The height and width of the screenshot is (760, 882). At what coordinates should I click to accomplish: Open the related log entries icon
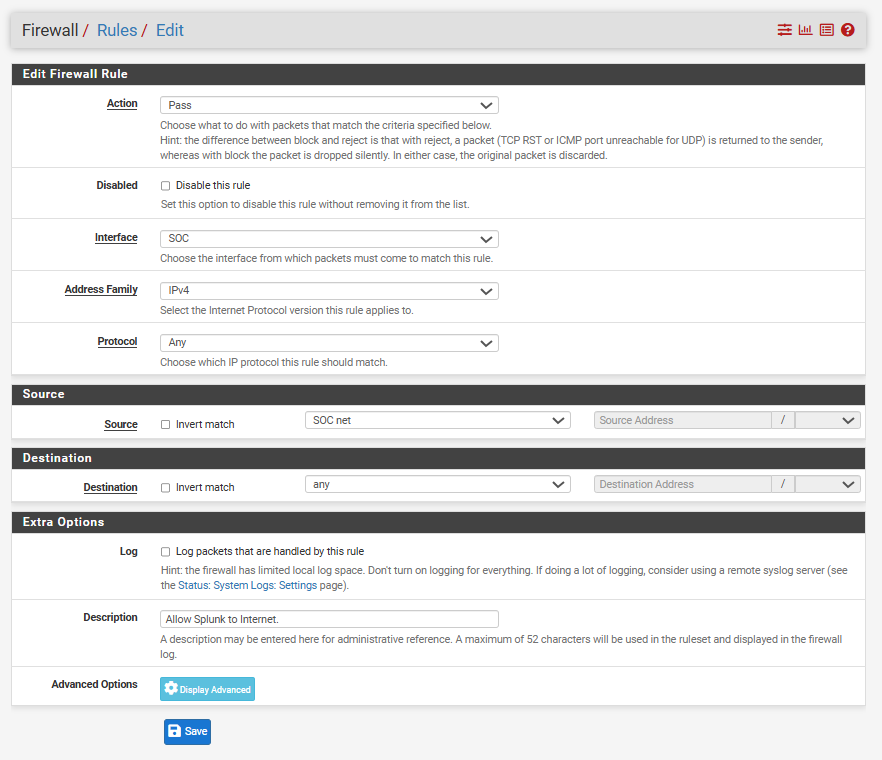coord(826,30)
